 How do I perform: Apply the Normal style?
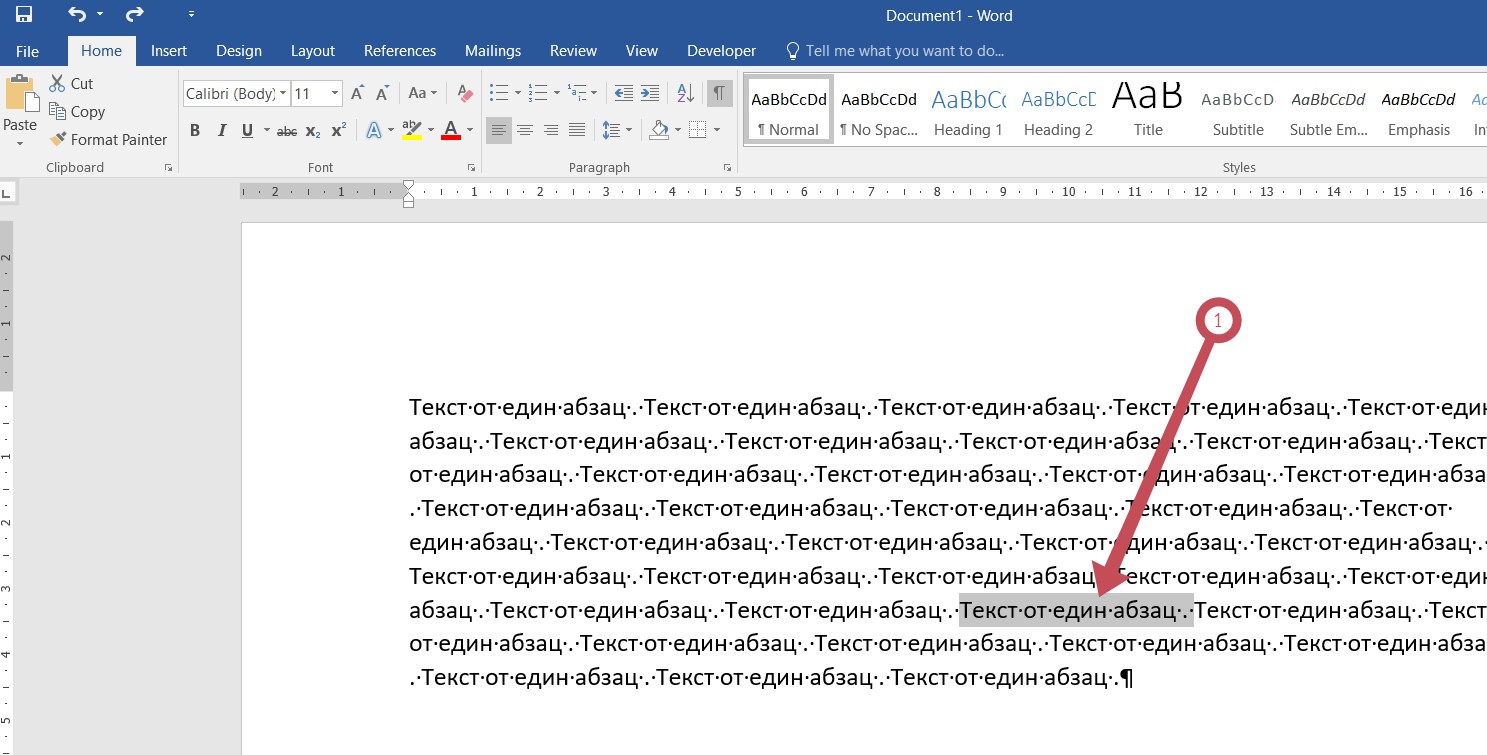point(789,110)
